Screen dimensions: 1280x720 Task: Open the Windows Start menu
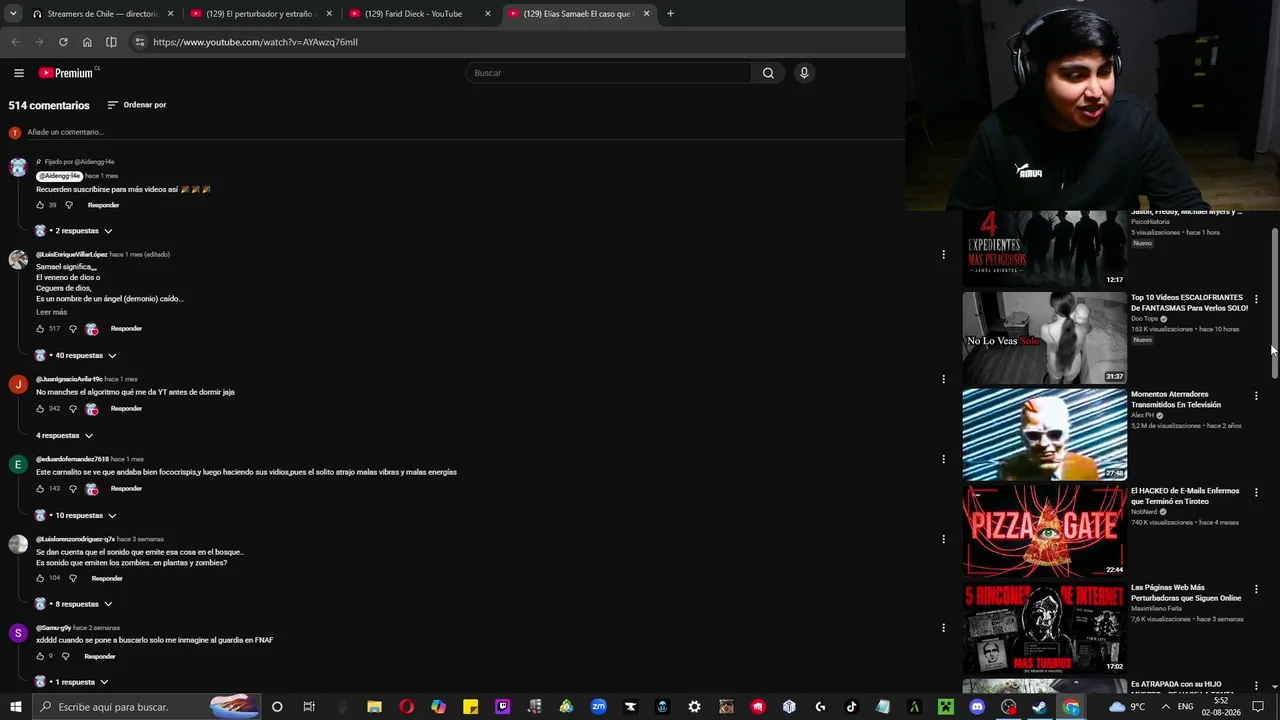pyautogui.click(x=16, y=707)
